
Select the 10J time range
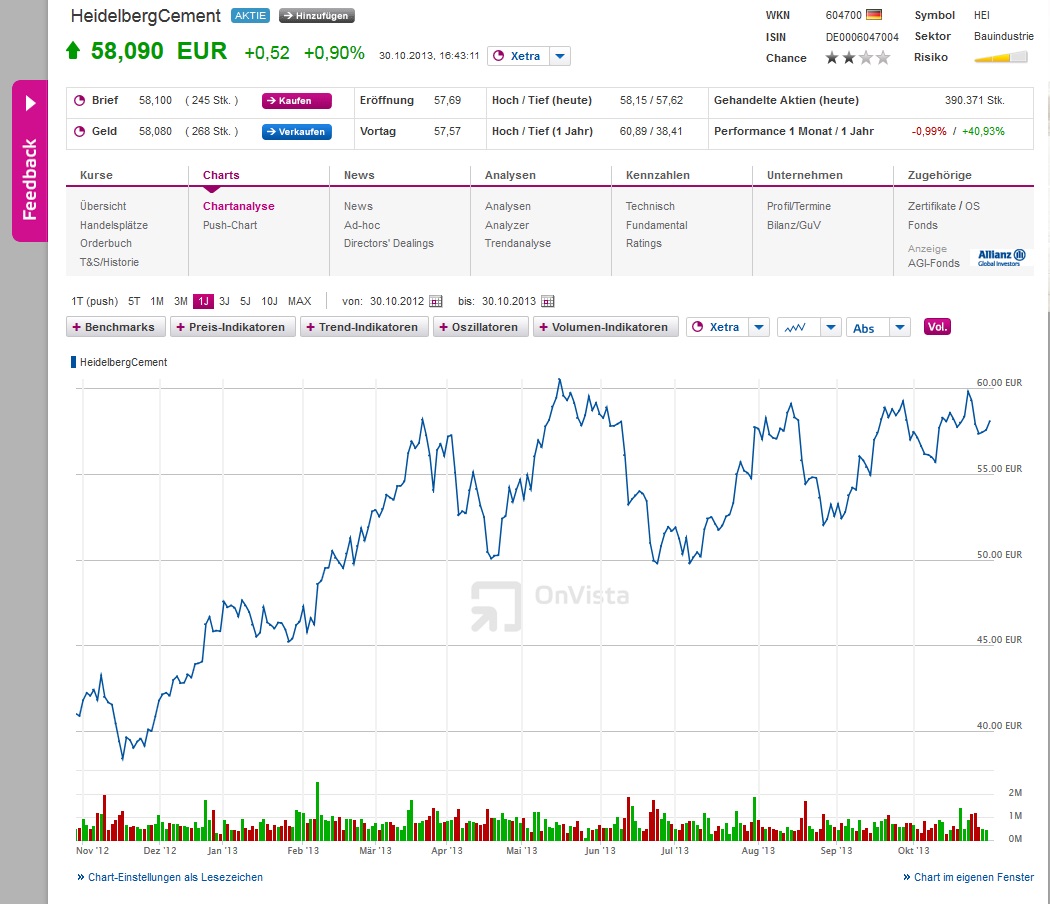[x=269, y=301]
